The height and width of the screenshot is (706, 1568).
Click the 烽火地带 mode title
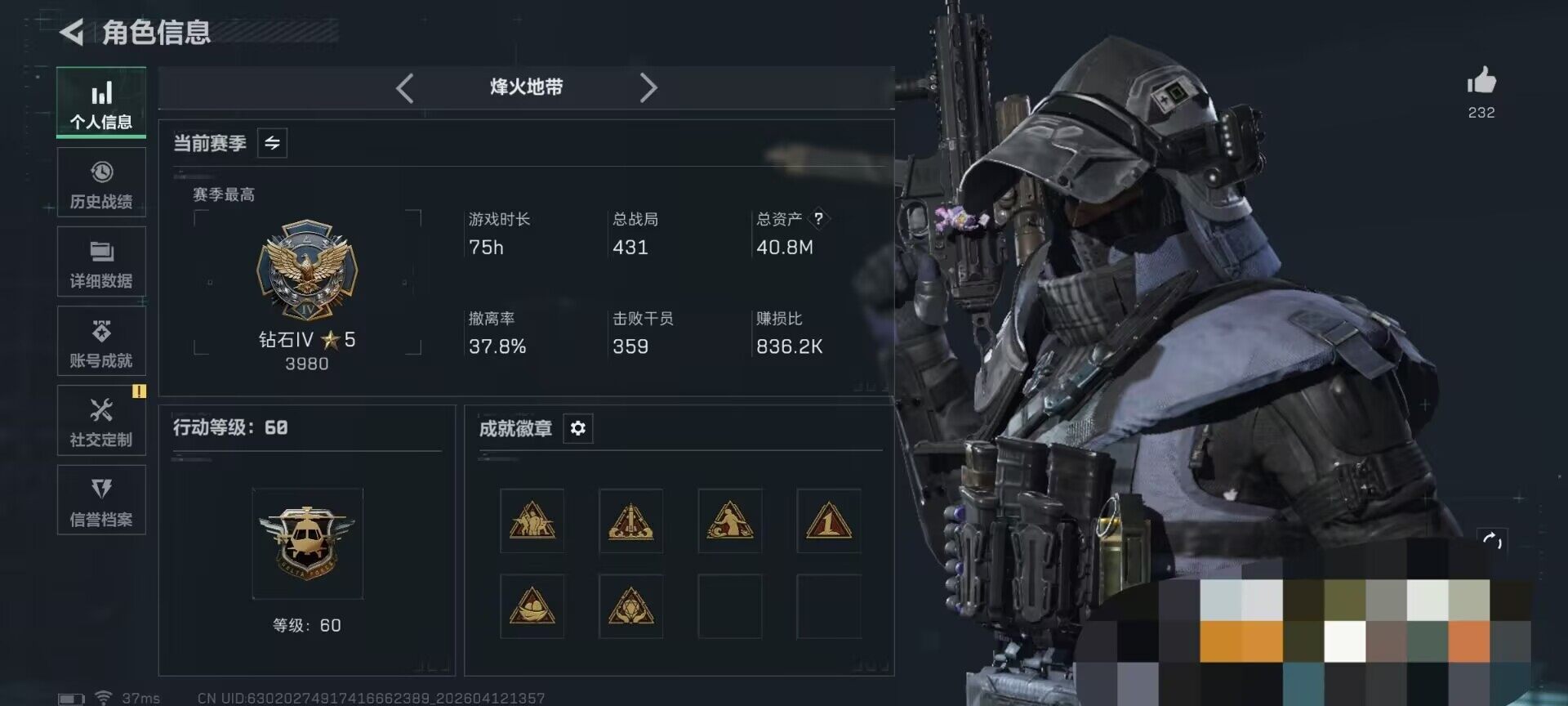[x=527, y=87]
